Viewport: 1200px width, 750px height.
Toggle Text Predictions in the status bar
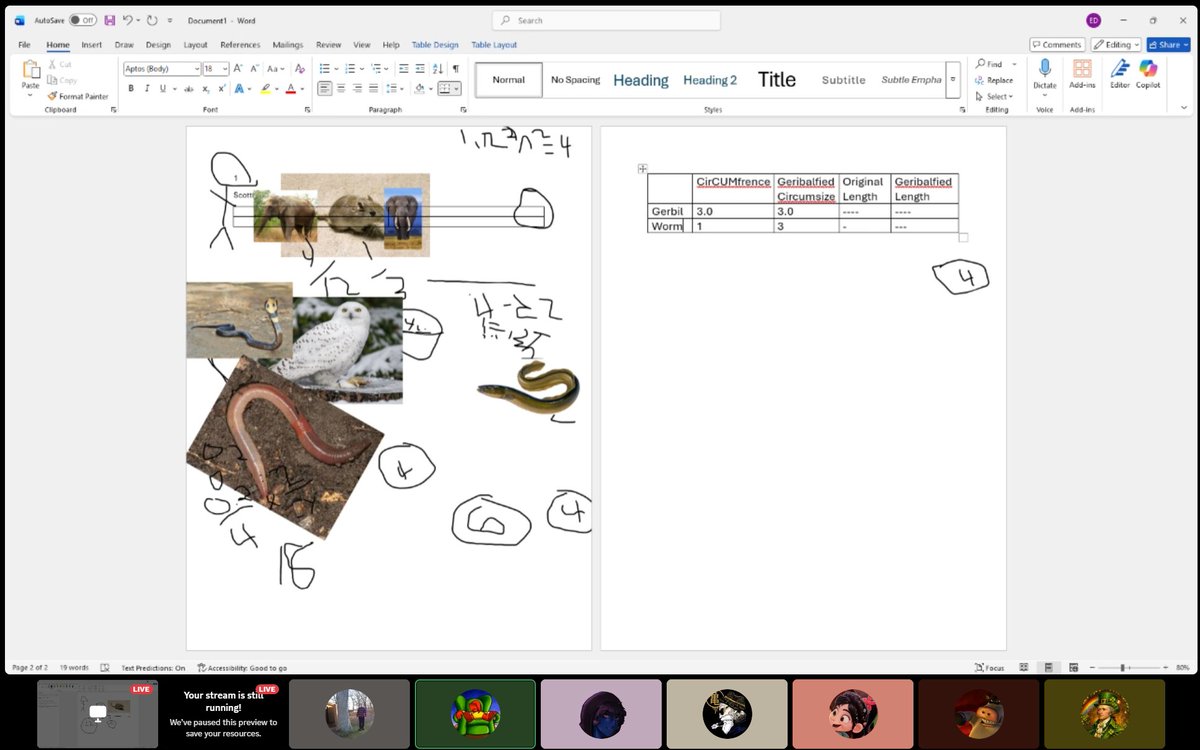click(x=153, y=667)
